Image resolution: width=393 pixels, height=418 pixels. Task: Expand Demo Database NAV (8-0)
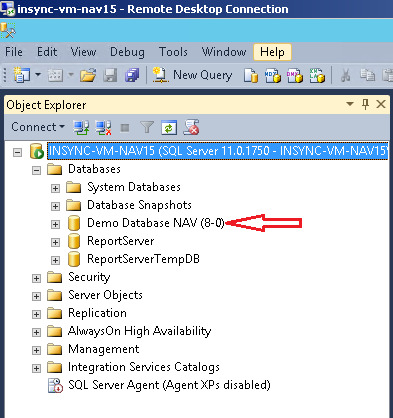click(x=55, y=225)
